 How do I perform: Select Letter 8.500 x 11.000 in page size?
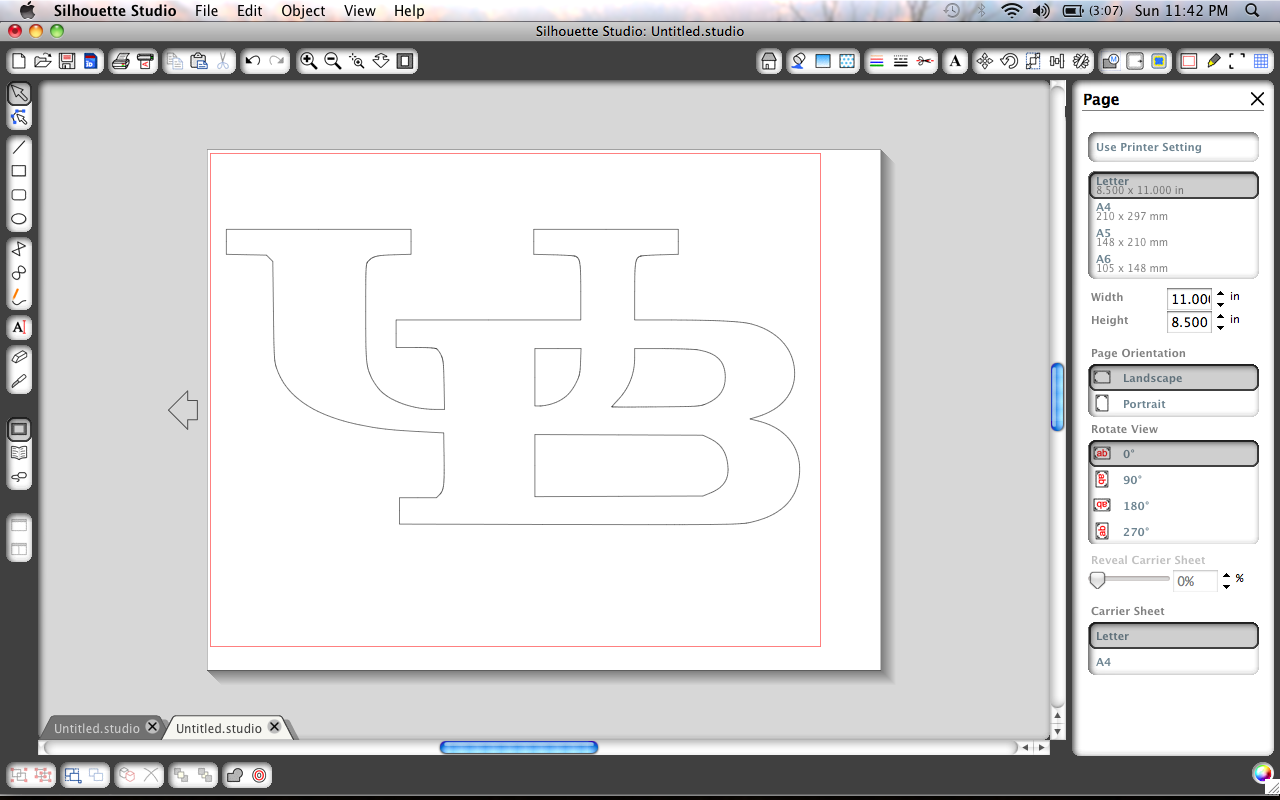pos(1173,185)
